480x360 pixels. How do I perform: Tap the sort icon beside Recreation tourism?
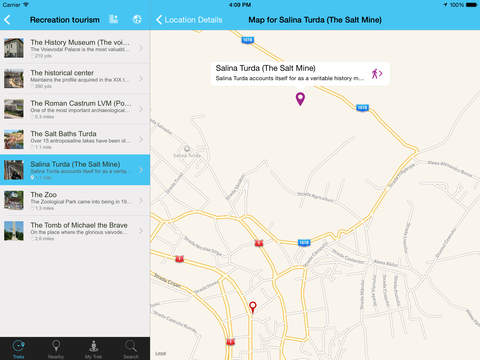pyautogui.click(x=114, y=19)
